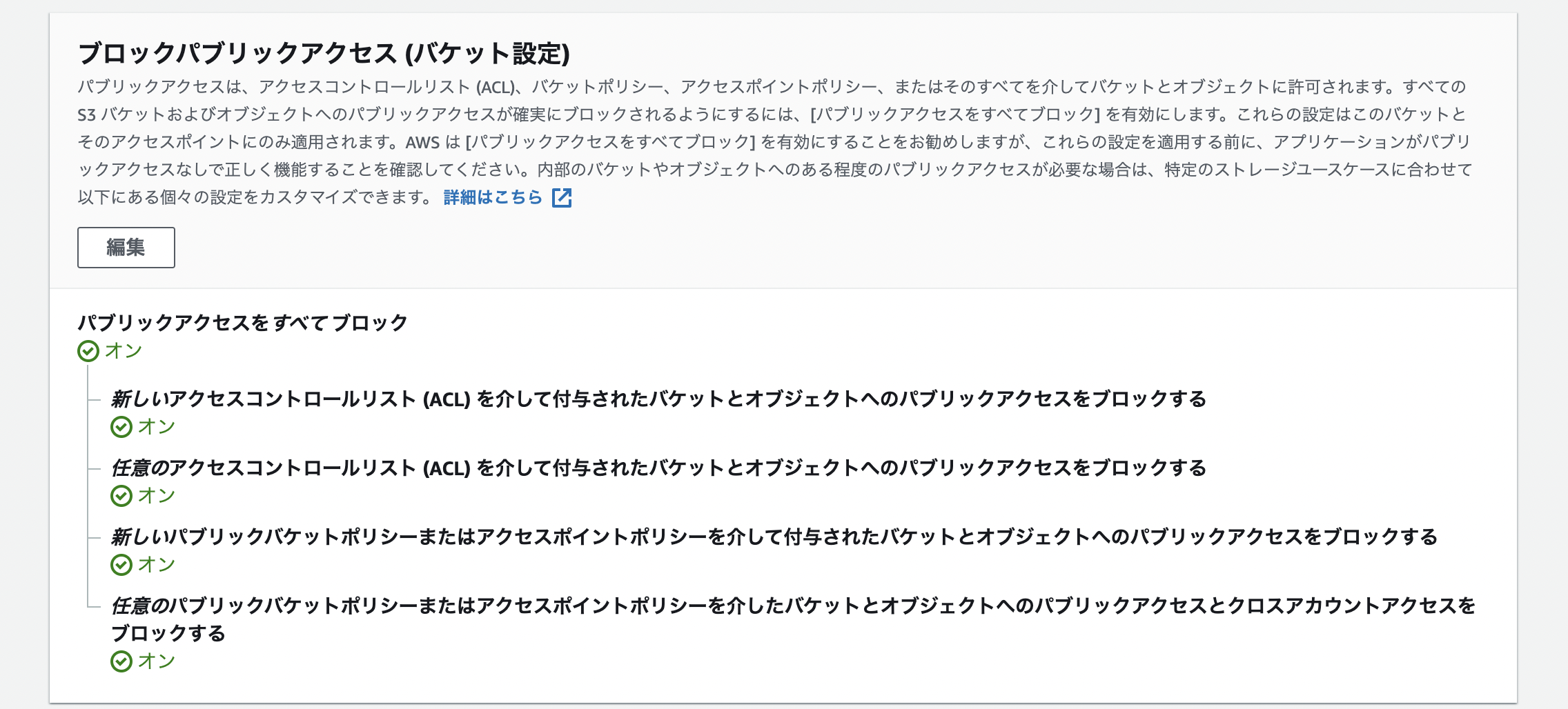Click オン status under the 任意の ACL setting
Image resolution: width=1568 pixels, height=709 pixels.
coord(157,495)
